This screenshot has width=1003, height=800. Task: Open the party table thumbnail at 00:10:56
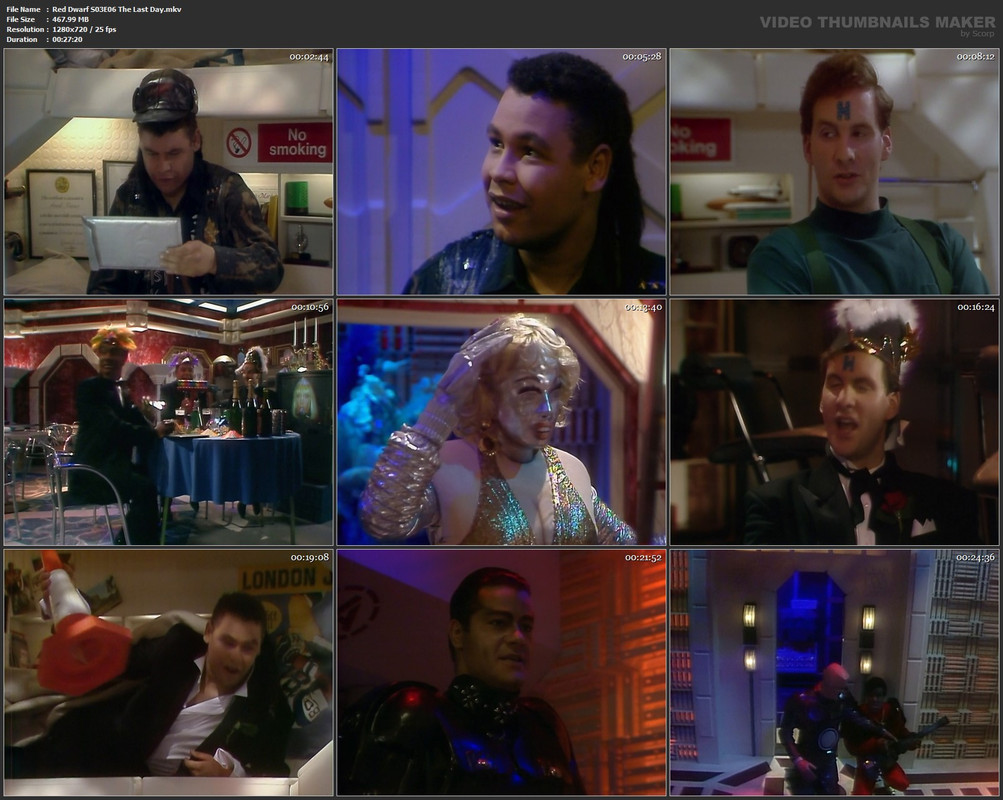click(169, 422)
